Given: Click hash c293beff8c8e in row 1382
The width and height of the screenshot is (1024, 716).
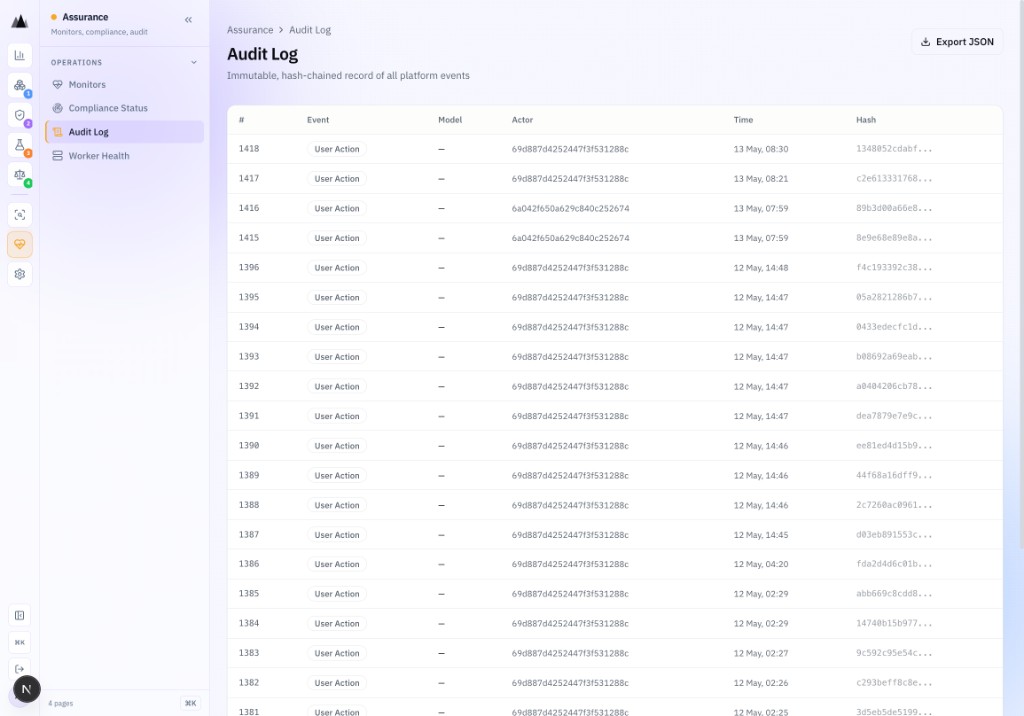Looking at the screenshot, I should tap(894, 683).
